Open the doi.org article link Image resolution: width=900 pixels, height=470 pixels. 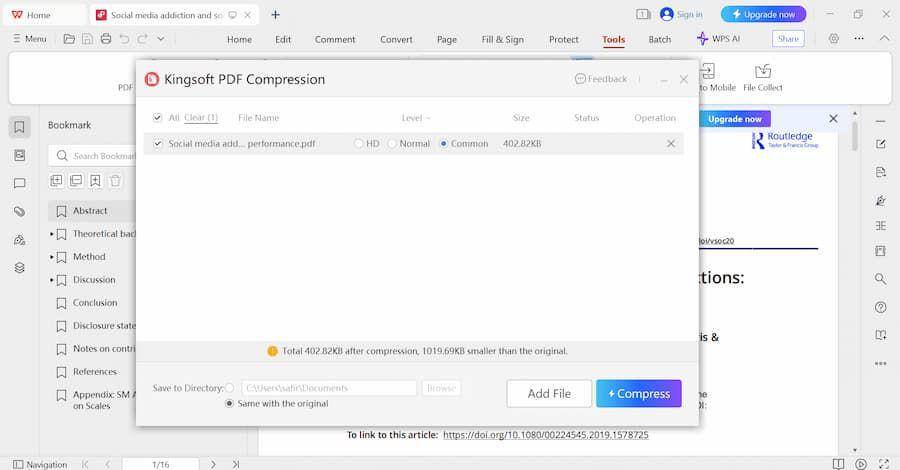[x=546, y=435]
